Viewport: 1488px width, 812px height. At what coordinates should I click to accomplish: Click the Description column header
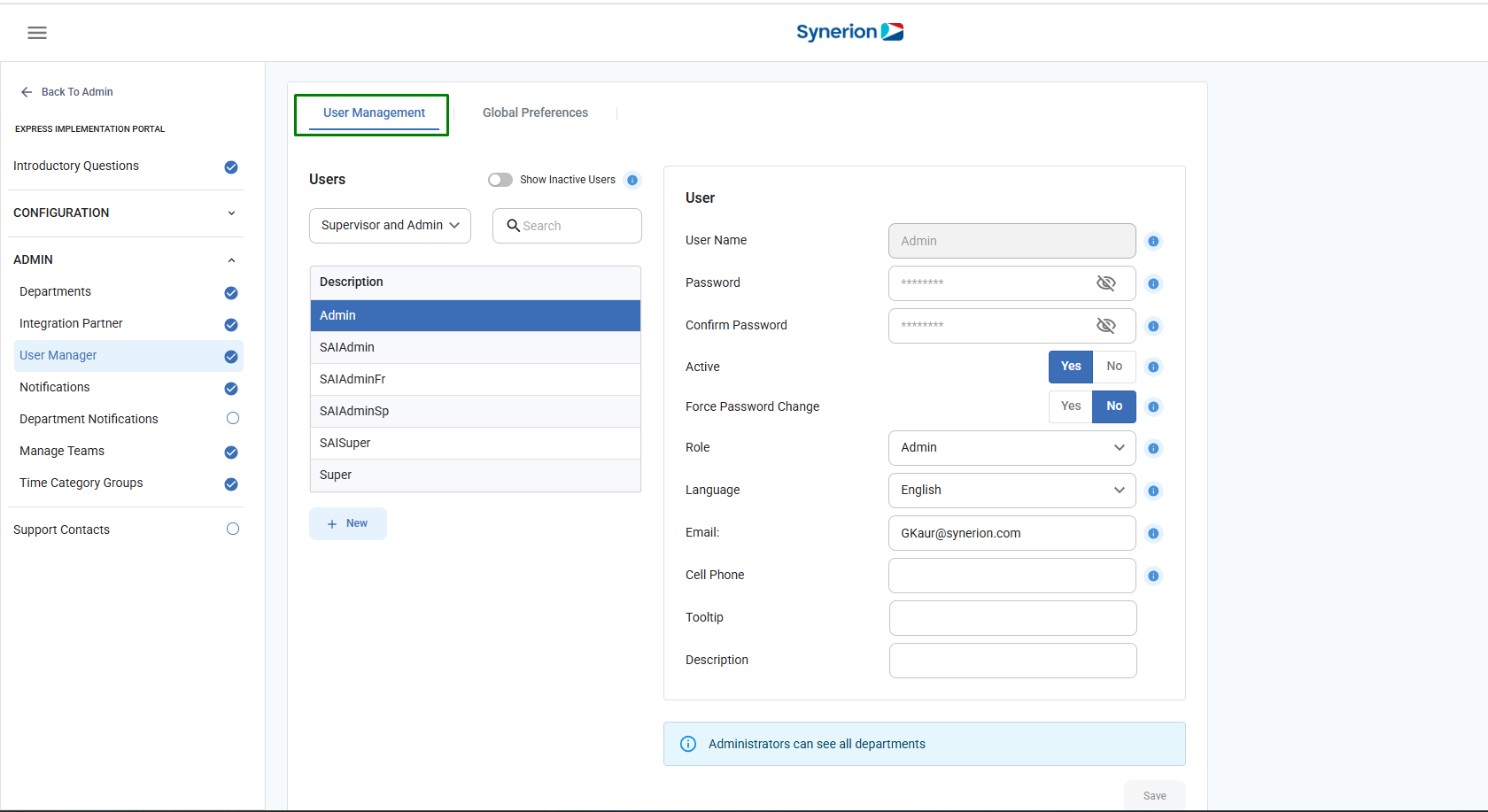(x=476, y=282)
